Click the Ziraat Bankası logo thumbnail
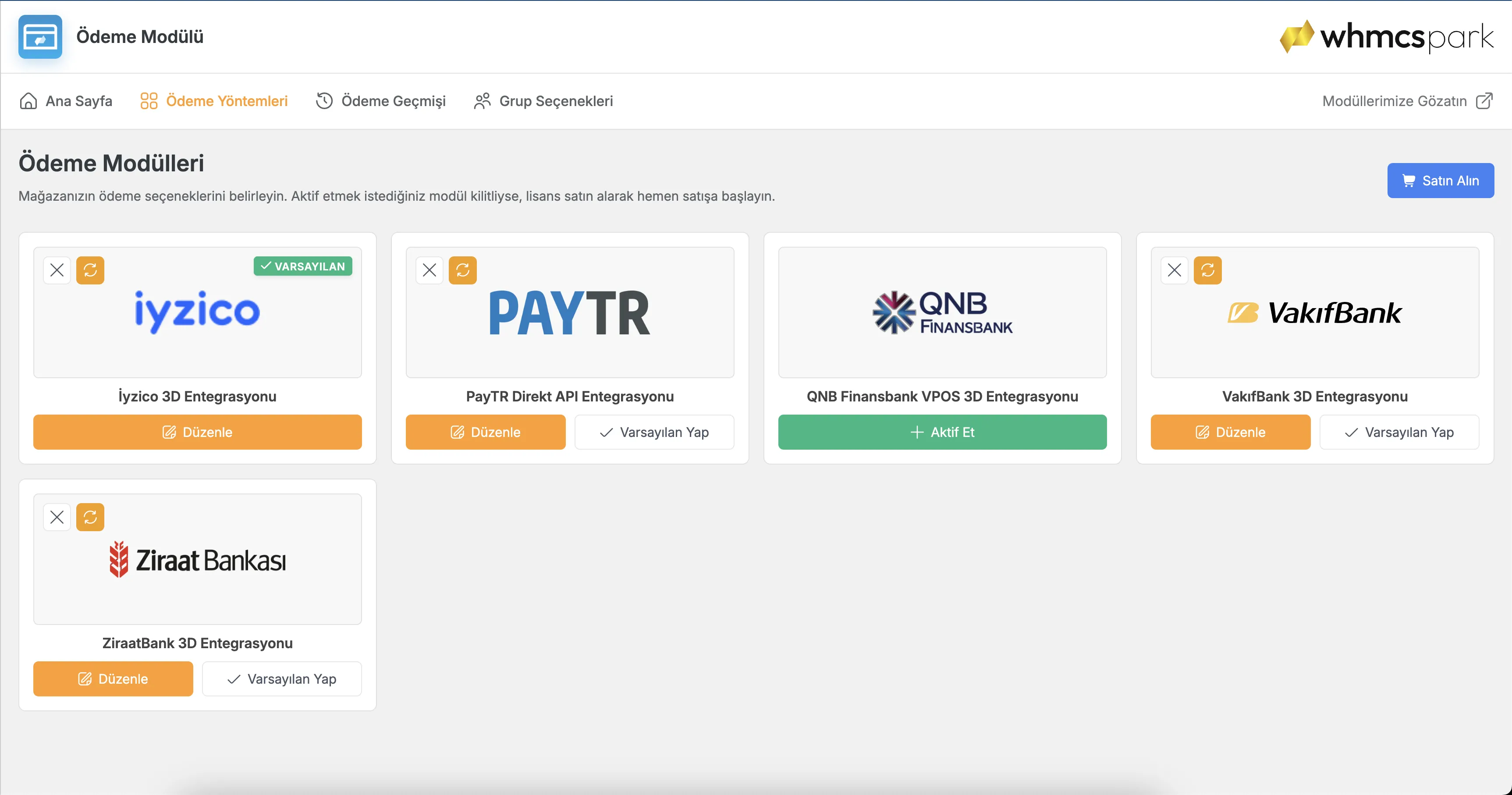The height and width of the screenshot is (795, 1512). click(197, 559)
